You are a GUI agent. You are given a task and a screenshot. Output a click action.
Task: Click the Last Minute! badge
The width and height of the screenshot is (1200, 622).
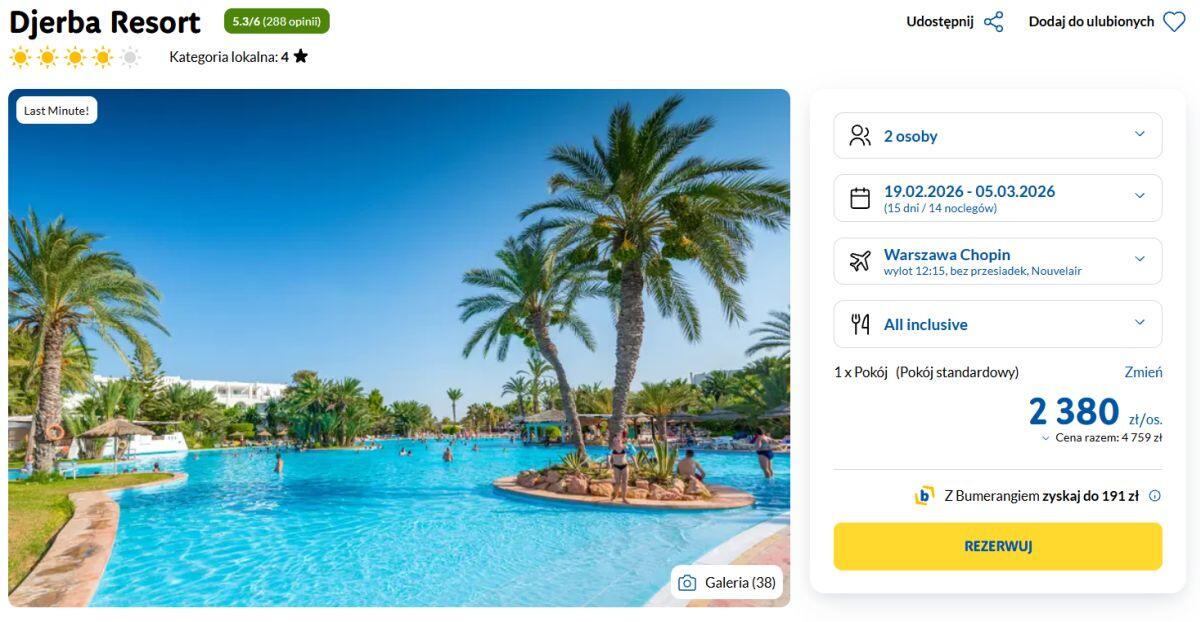click(57, 111)
